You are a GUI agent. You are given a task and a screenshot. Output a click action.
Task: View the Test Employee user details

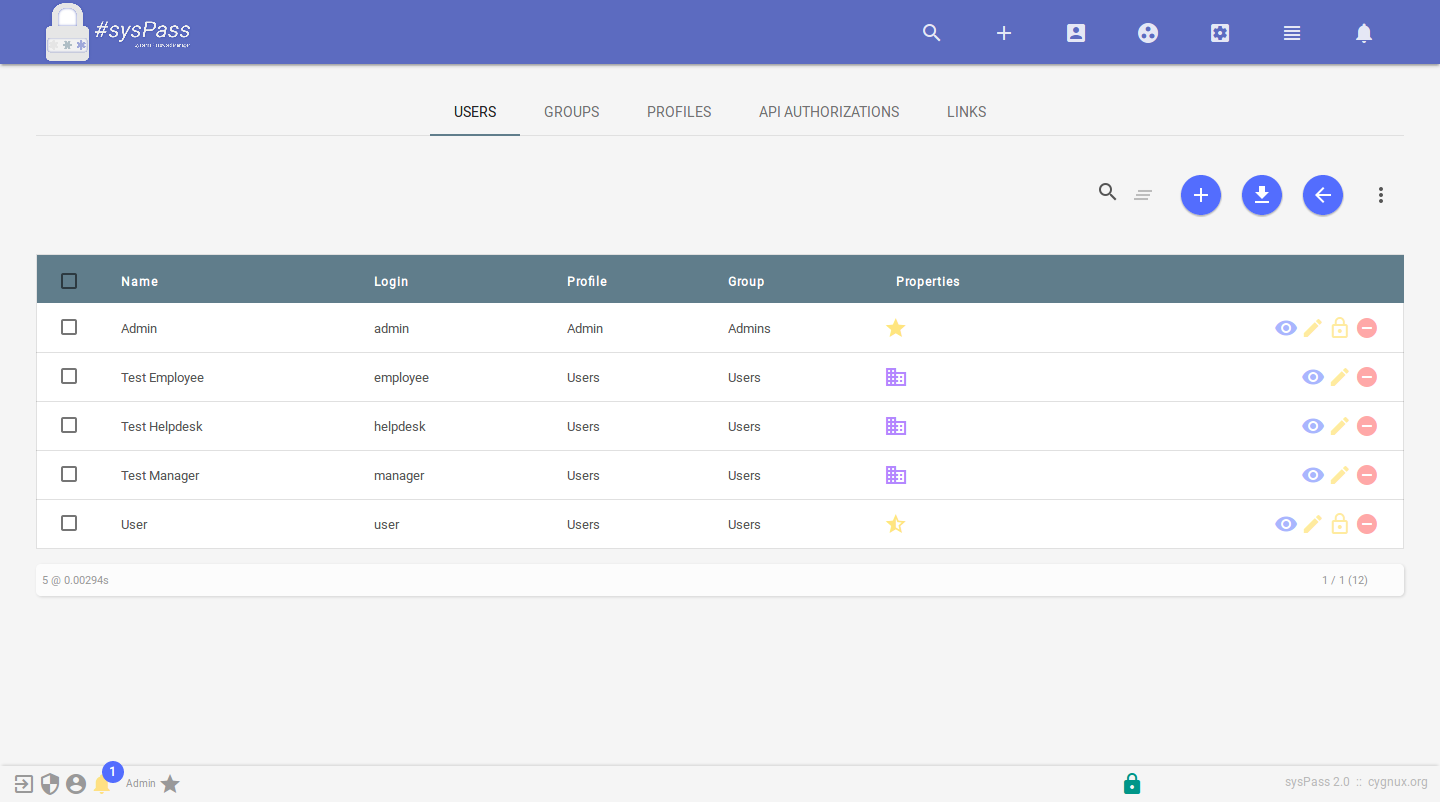(x=1313, y=377)
